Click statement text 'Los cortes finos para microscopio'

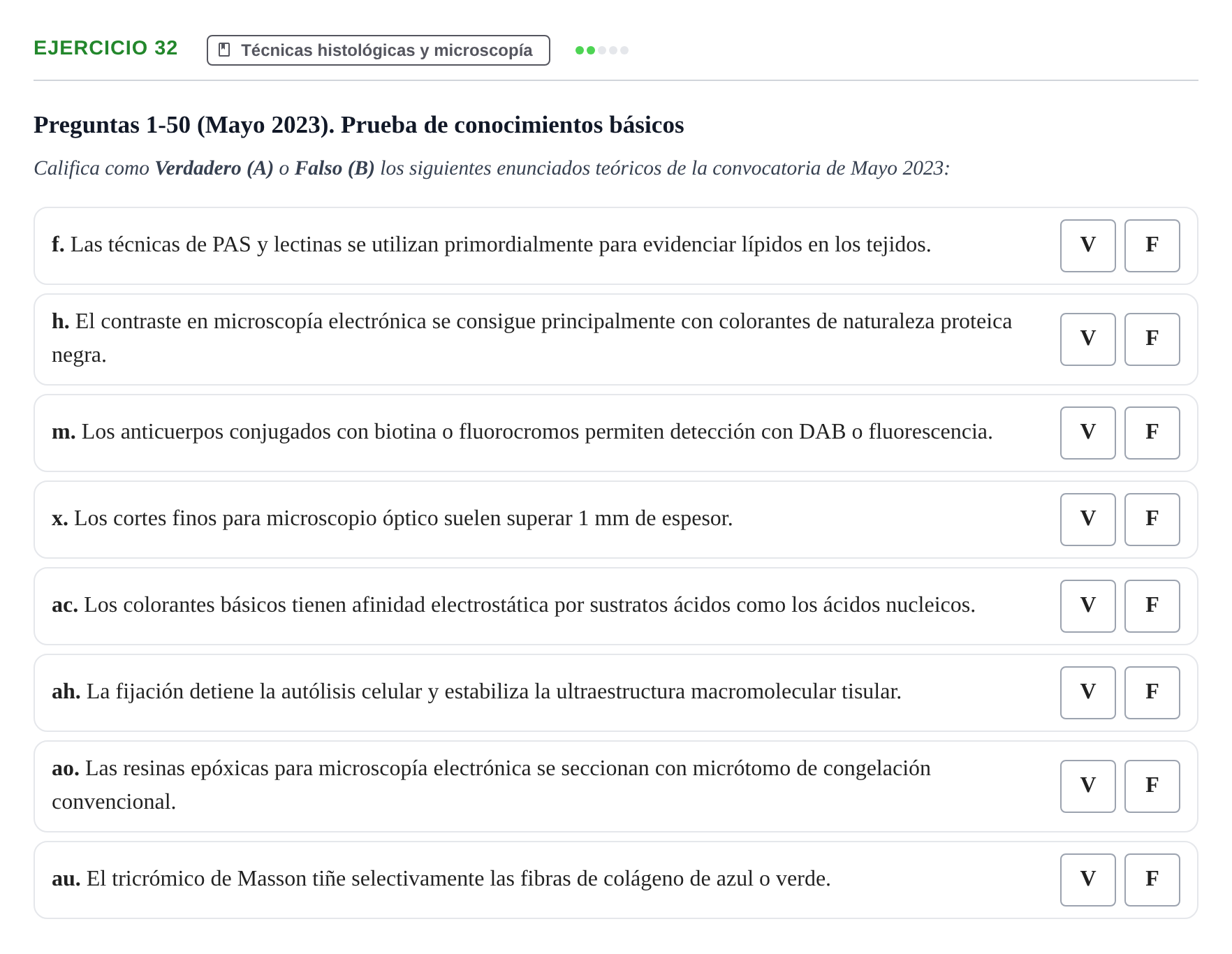tap(393, 519)
